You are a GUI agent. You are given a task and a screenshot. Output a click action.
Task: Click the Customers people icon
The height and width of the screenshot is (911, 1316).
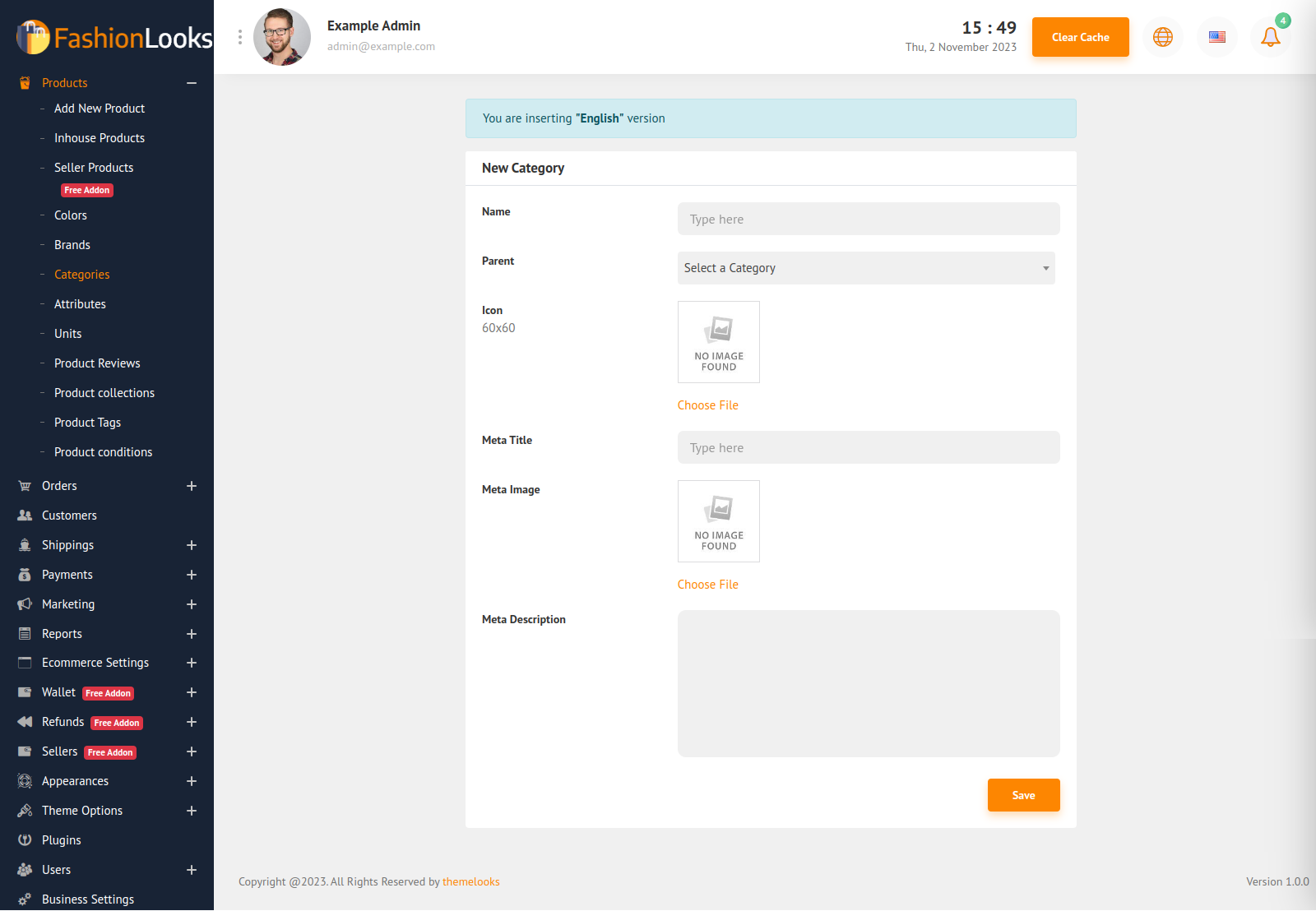point(25,516)
